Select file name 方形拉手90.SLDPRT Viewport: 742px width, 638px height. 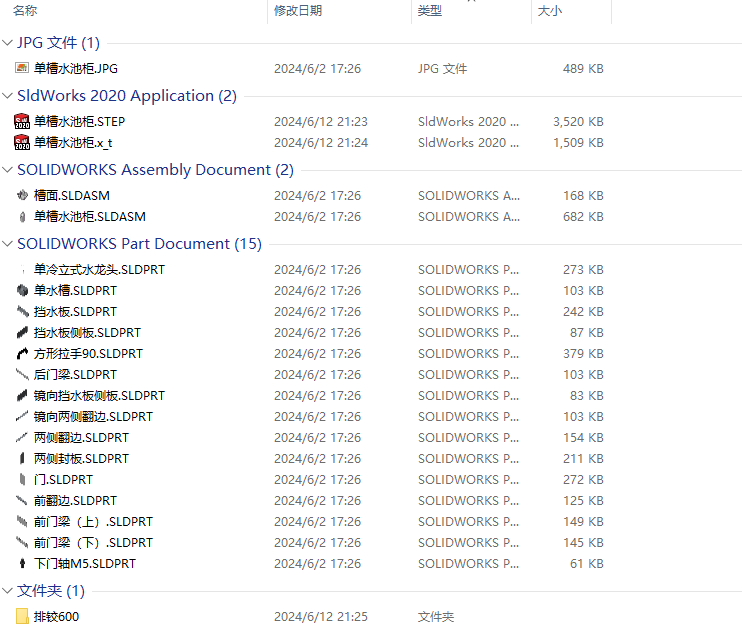click(88, 354)
